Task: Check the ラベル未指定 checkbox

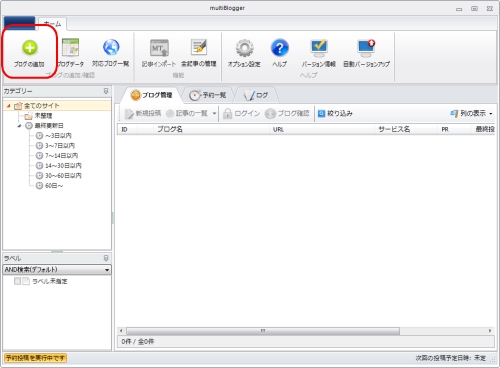Action: pos(17,281)
